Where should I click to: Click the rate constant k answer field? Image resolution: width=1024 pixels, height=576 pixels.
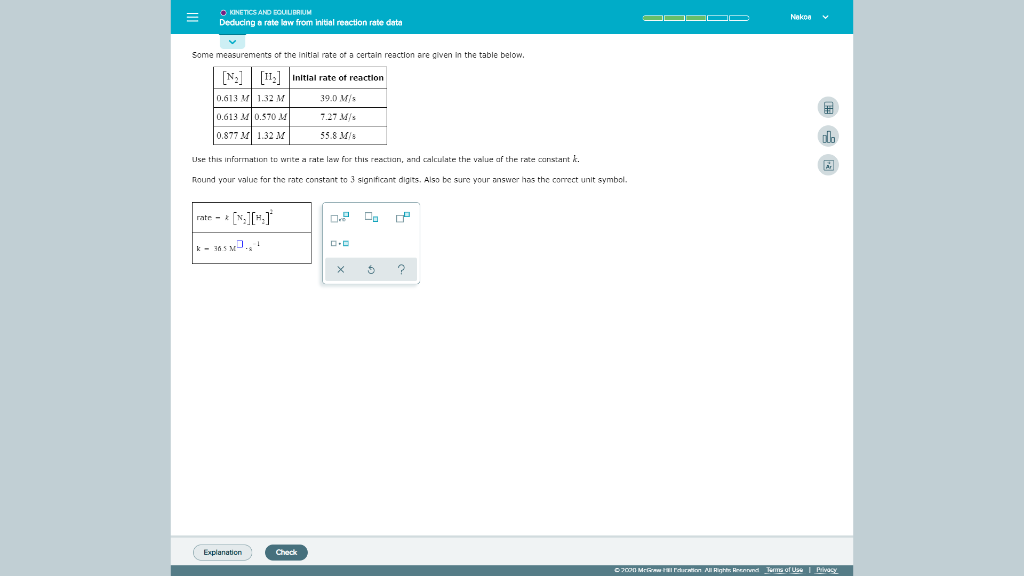click(x=251, y=248)
